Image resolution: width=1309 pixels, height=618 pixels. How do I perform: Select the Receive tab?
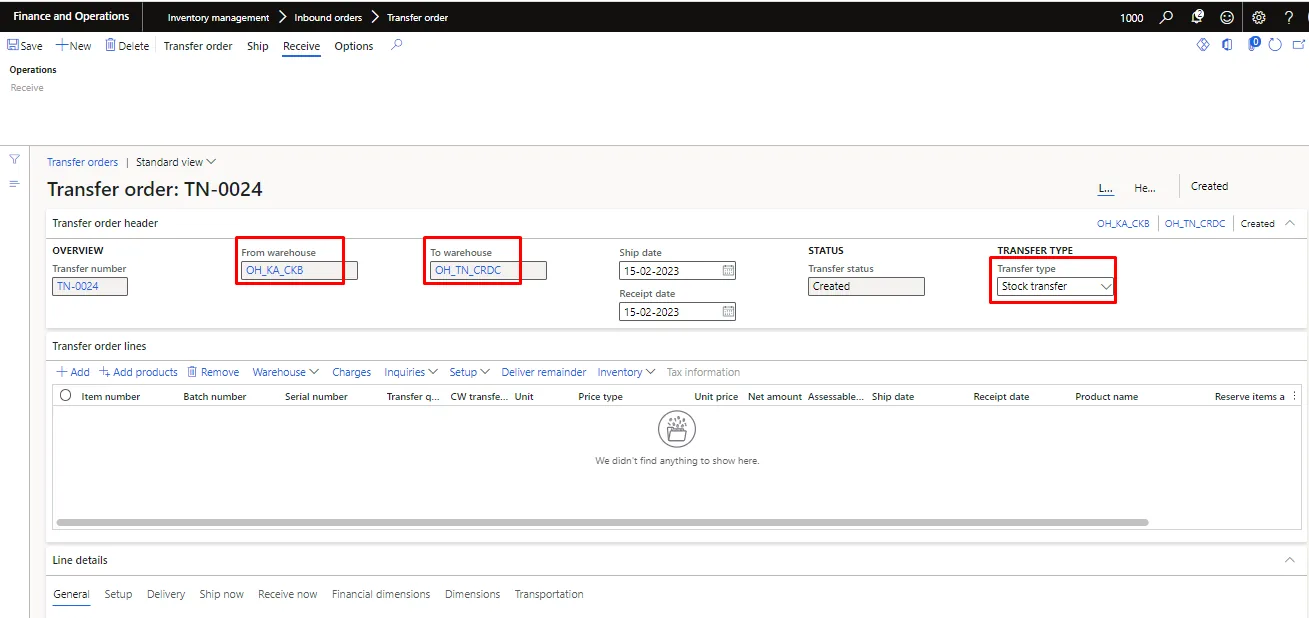point(301,46)
